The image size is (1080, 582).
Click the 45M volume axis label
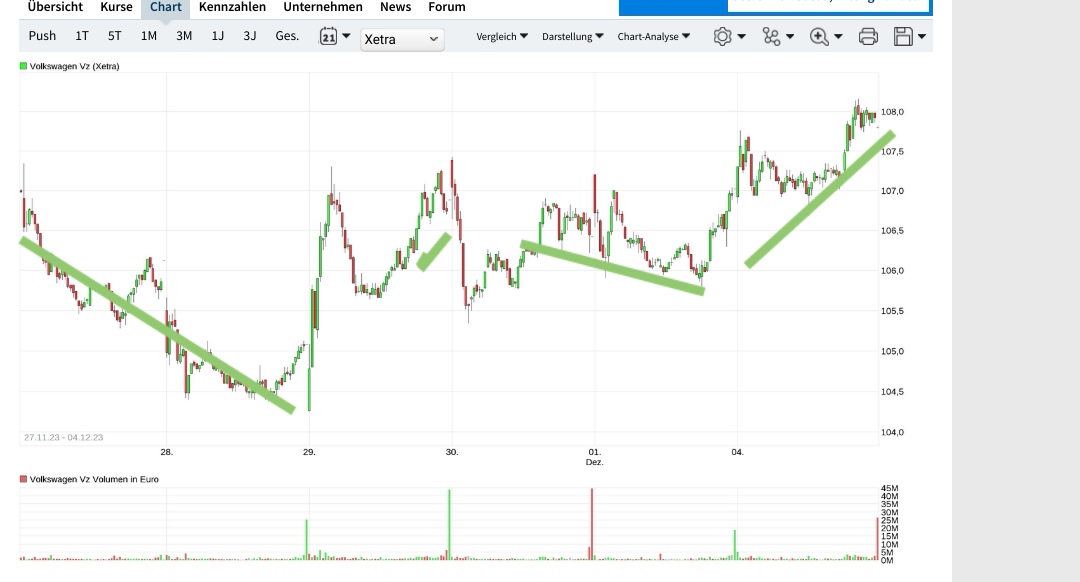tap(889, 488)
